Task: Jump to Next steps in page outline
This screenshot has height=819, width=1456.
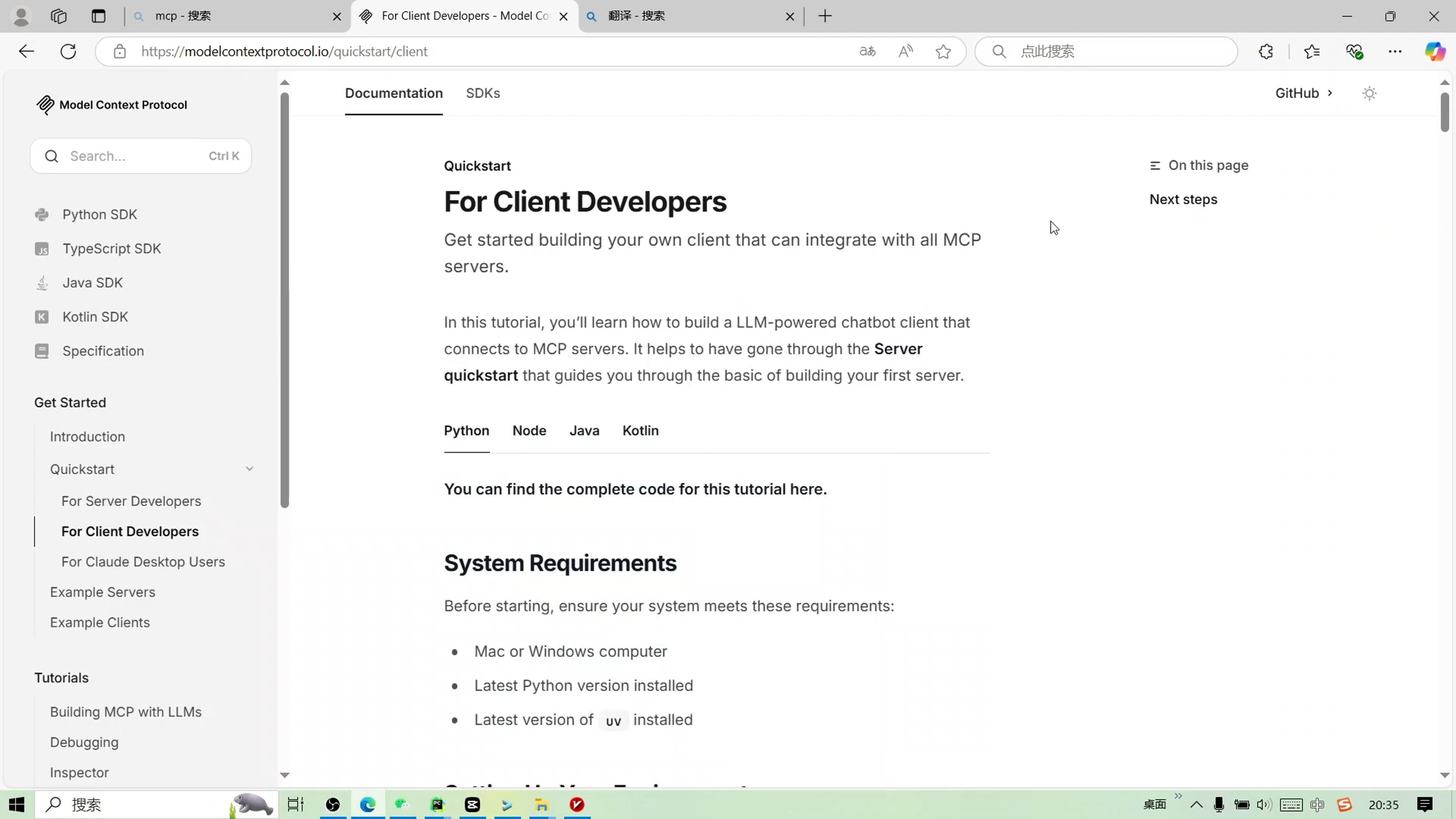Action: tap(1183, 199)
